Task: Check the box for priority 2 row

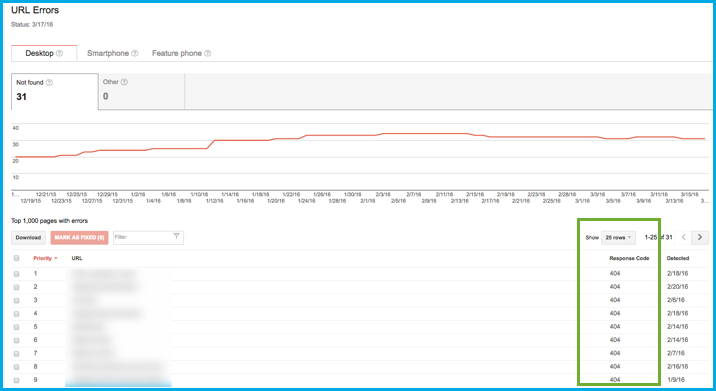Action: (x=17, y=287)
